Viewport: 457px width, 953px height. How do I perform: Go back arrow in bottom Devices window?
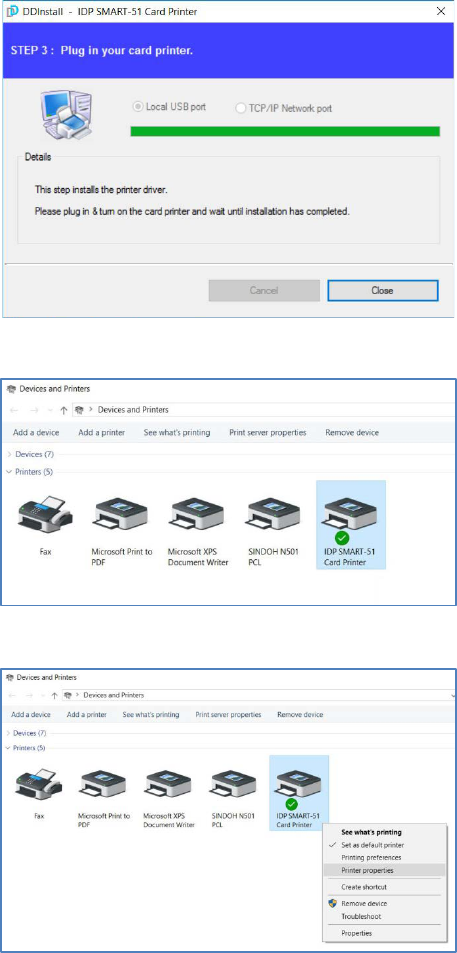click(x=12, y=695)
